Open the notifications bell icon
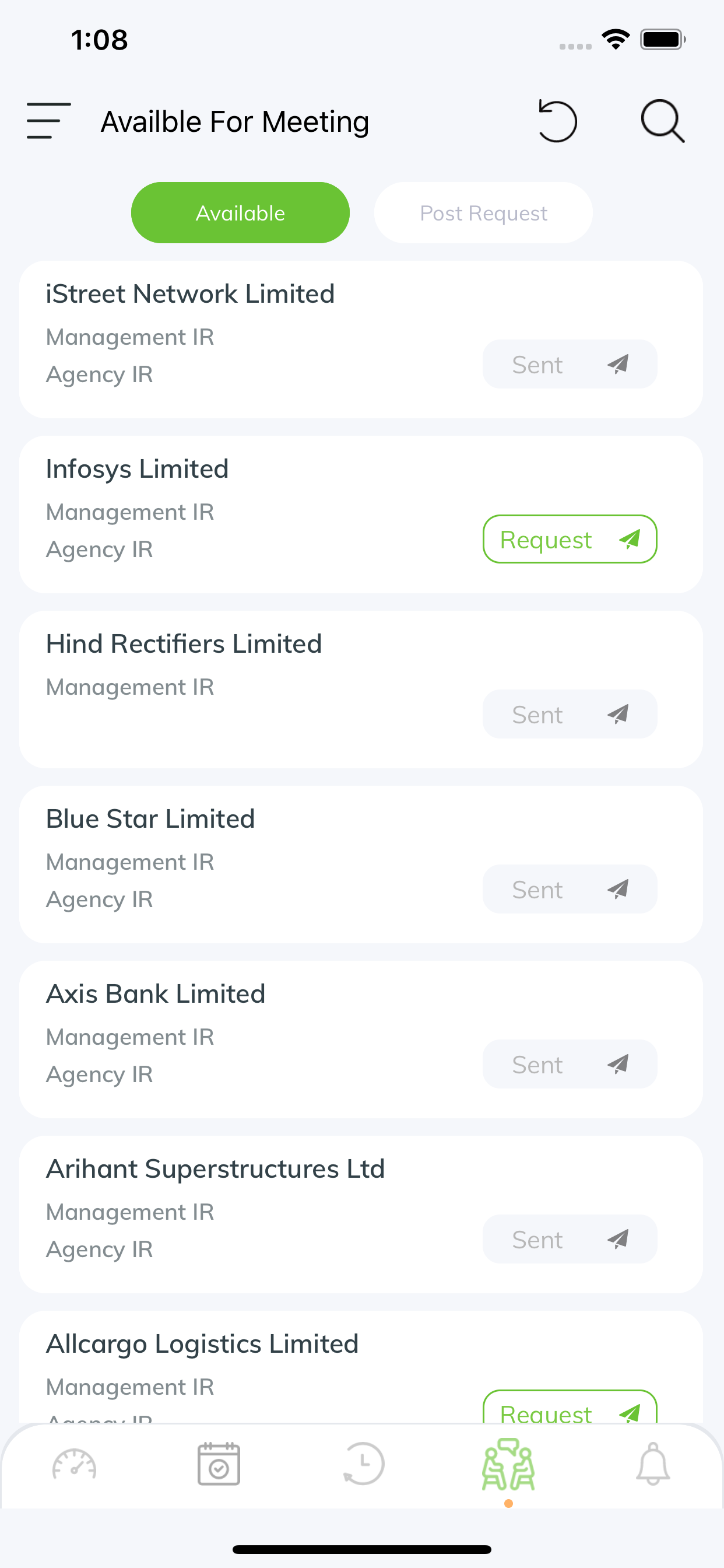The width and height of the screenshot is (724, 1568). coord(653,1464)
